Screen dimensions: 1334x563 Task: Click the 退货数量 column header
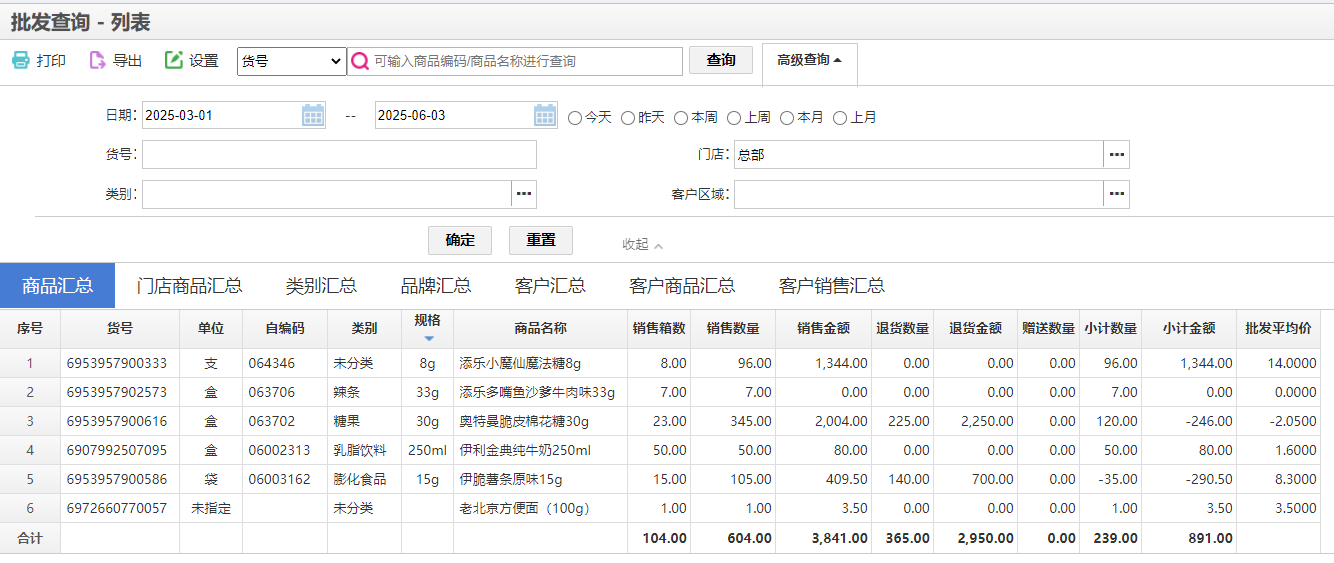pos(903,328)
